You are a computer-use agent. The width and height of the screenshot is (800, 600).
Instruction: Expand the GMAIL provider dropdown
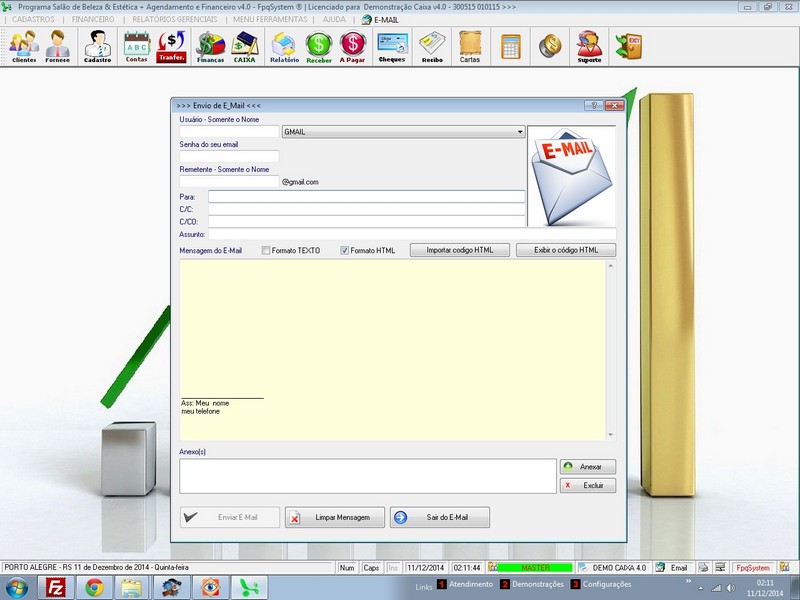coord(520,132)
